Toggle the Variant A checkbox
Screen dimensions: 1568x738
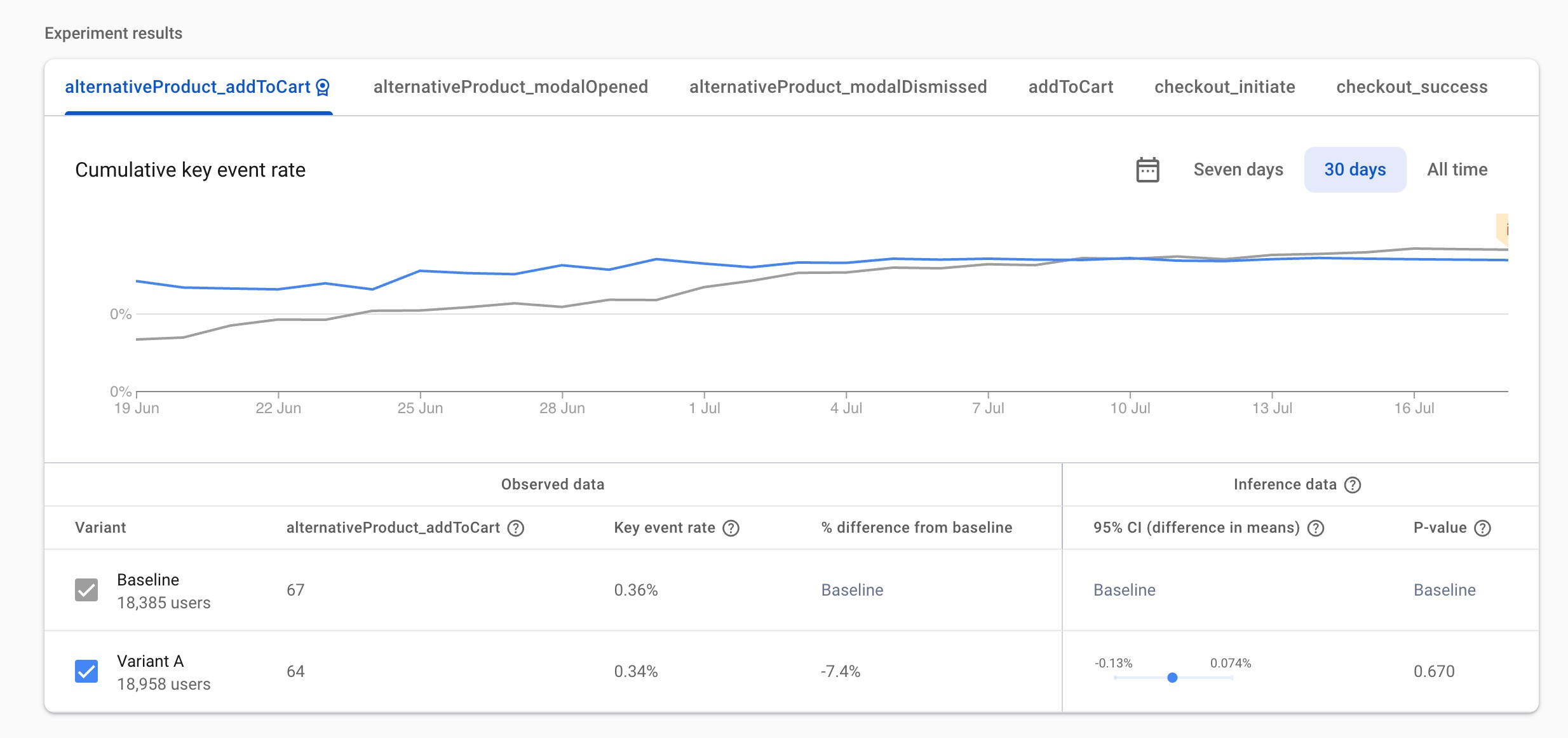(86, 671)
